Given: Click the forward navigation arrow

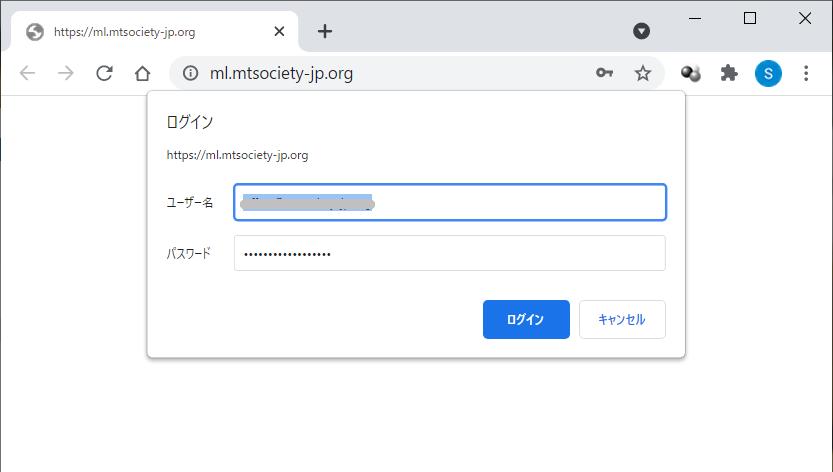Looking at the screenshot, I should click(x=66, y=73).
